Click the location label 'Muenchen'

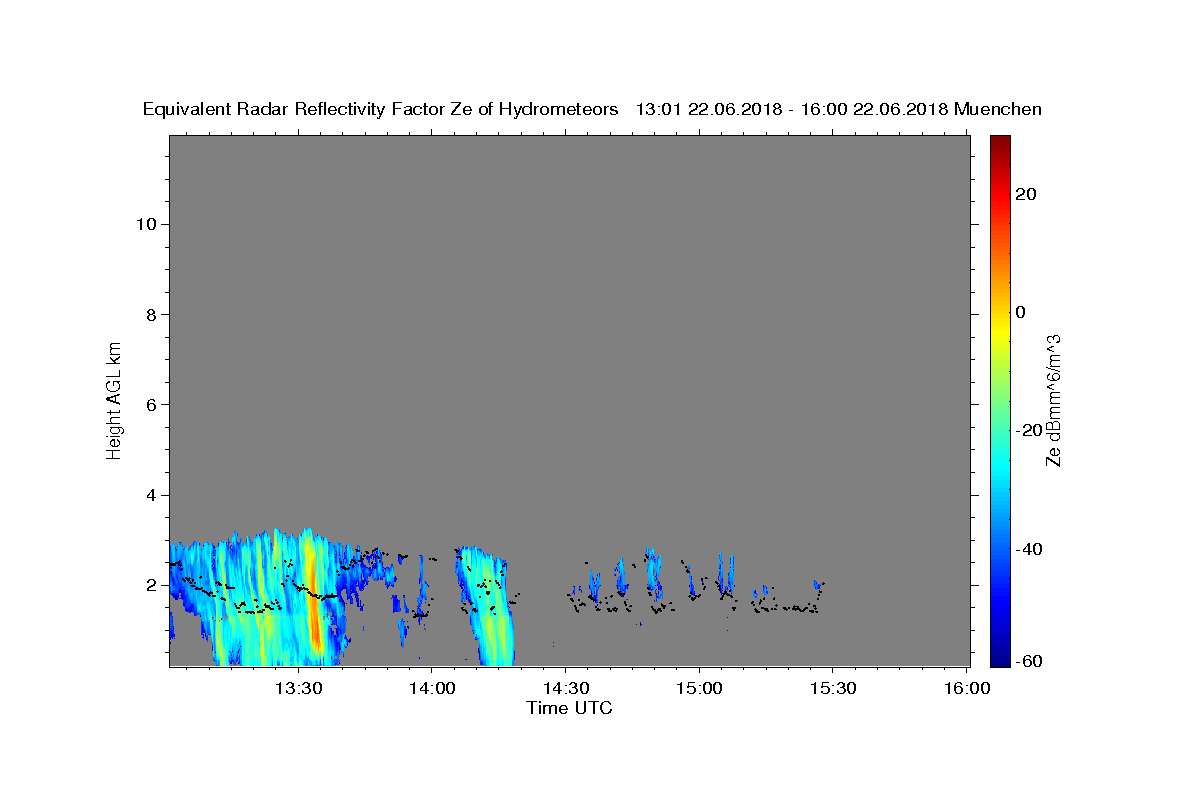998,109
